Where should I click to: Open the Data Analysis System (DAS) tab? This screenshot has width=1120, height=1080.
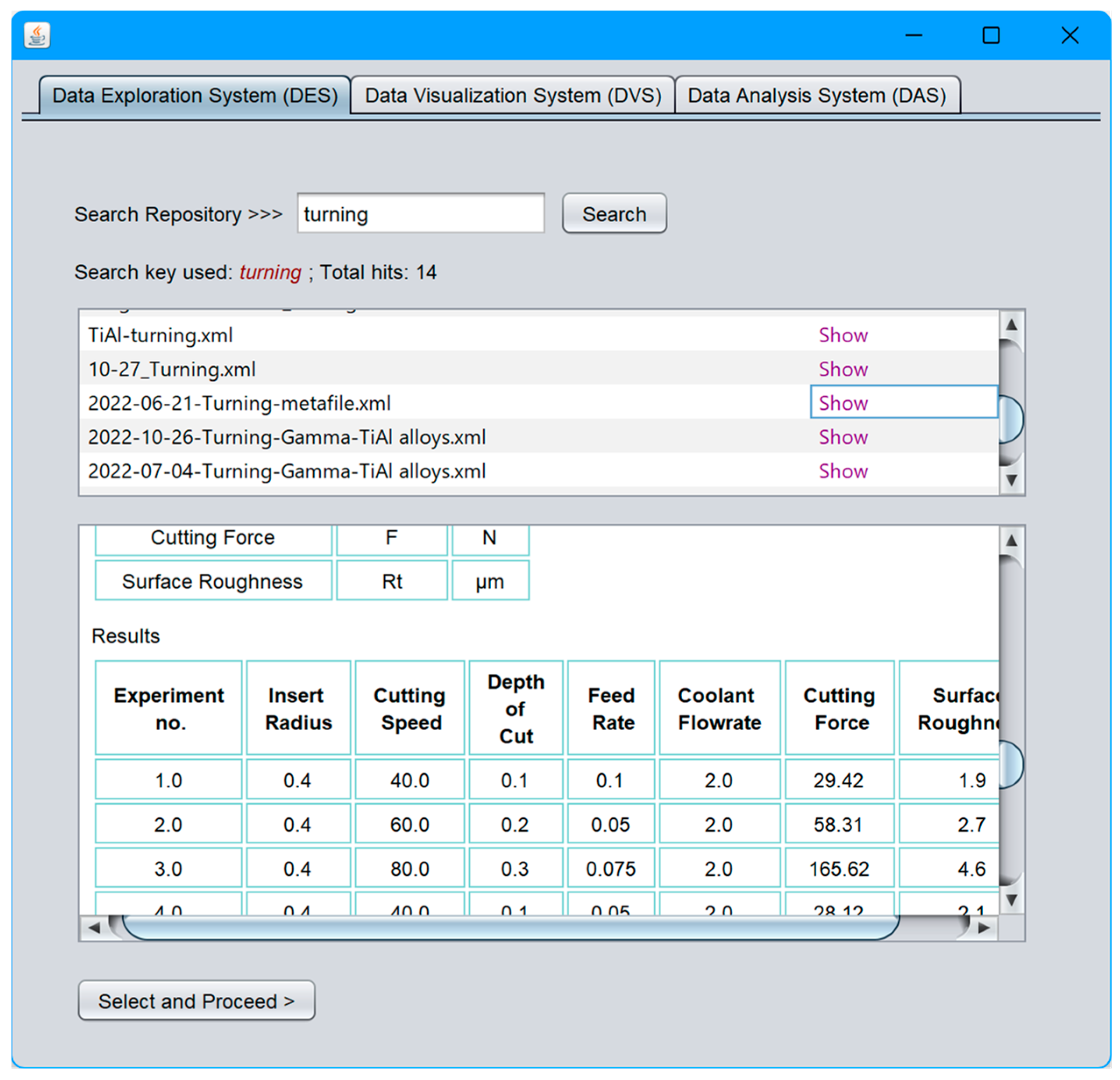(x=817, y=96)
